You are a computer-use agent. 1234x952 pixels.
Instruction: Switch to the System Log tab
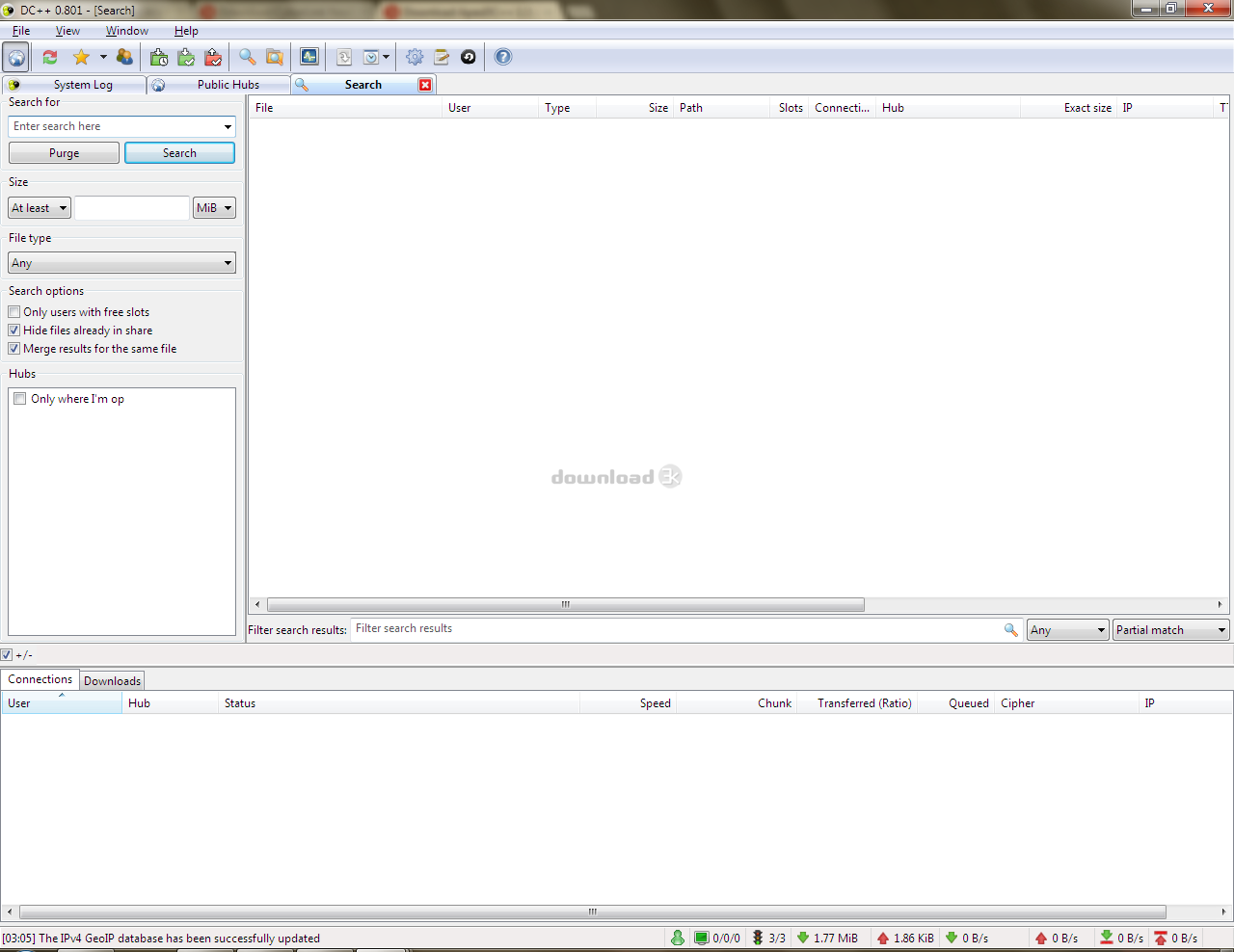pos(74,85)
